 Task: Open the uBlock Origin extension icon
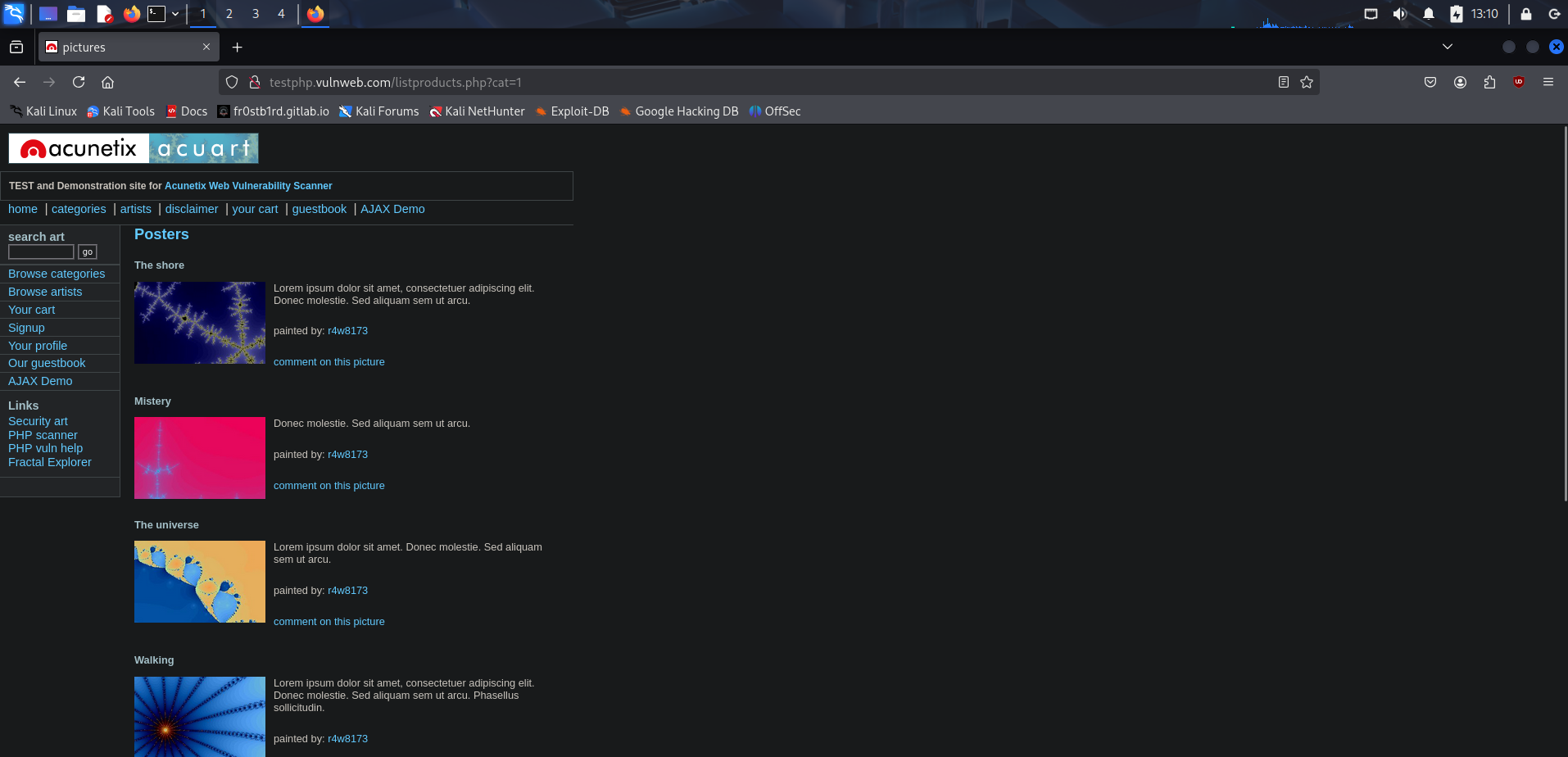pos(1519,82)
